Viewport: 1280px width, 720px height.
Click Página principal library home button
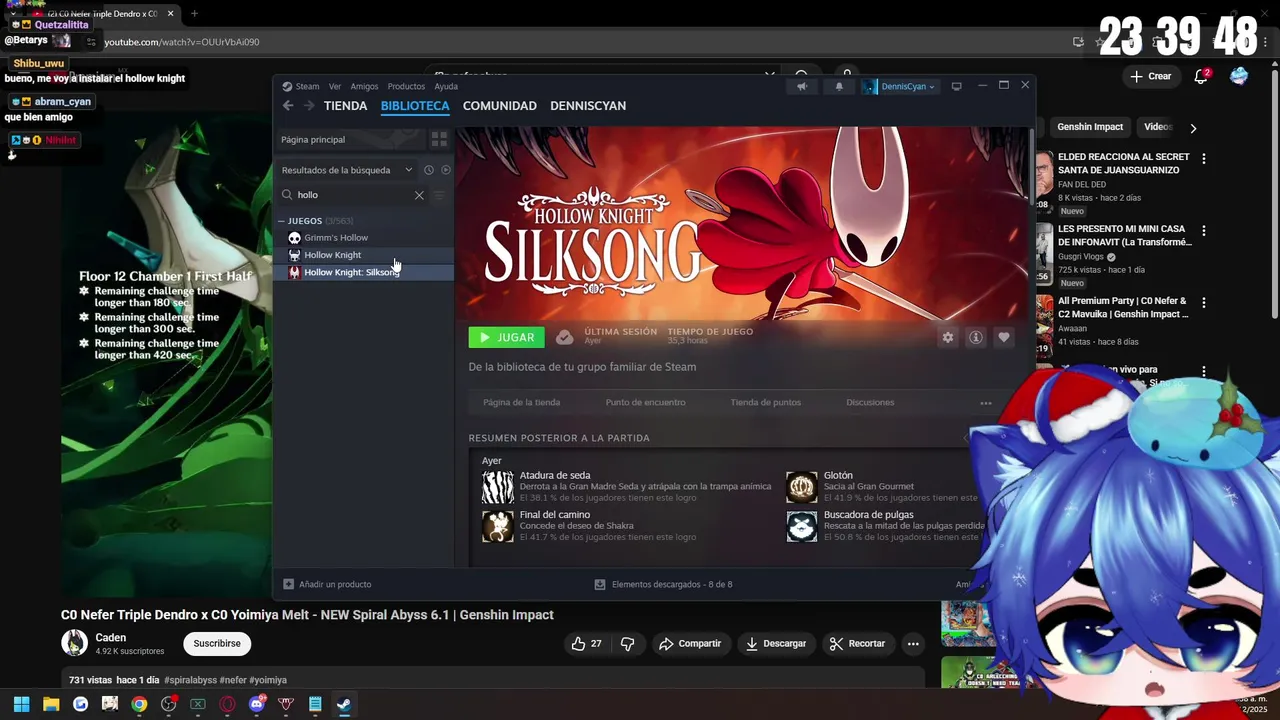point(350,139)
